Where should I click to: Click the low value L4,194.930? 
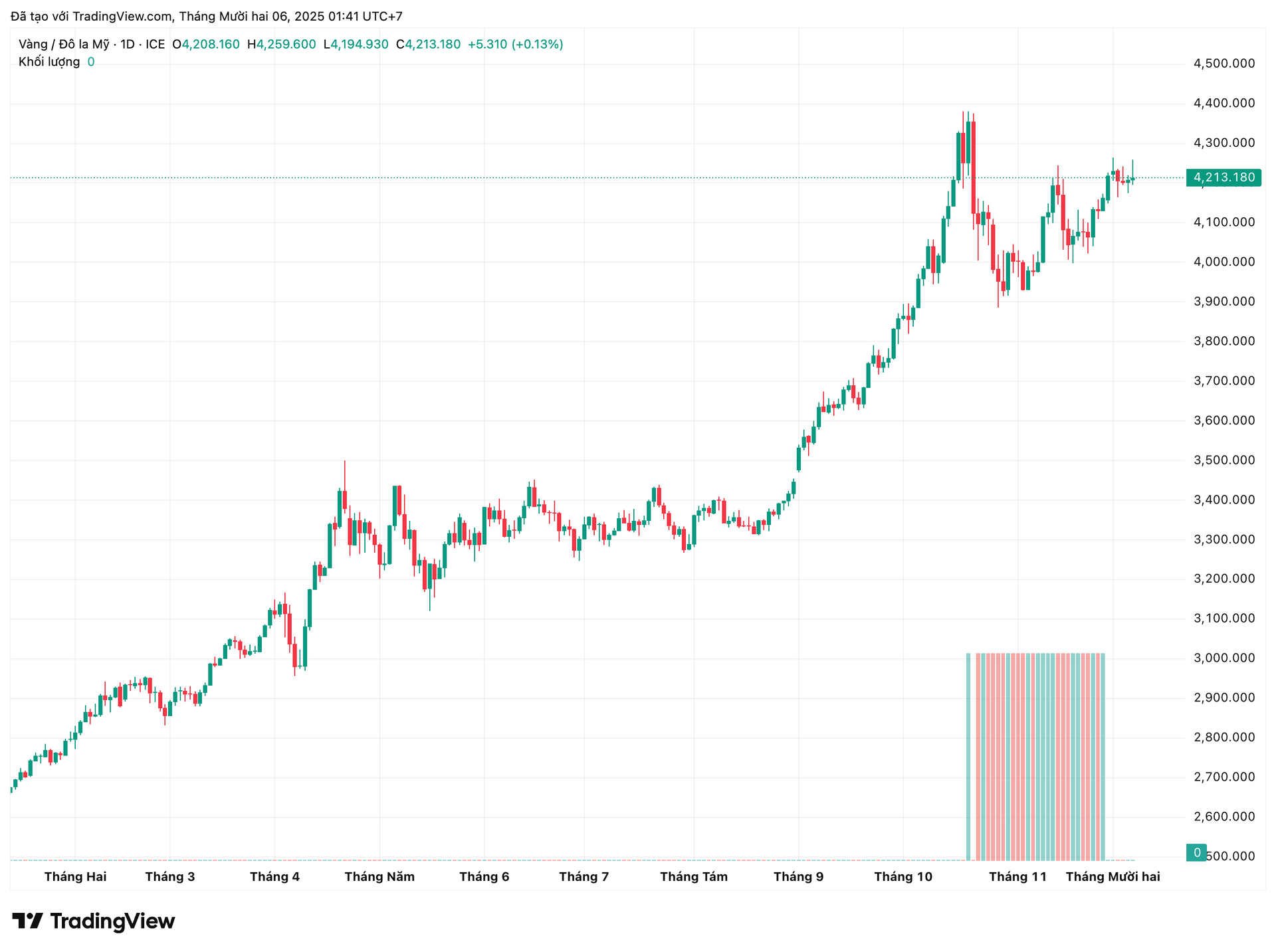[x=356, y=44]
